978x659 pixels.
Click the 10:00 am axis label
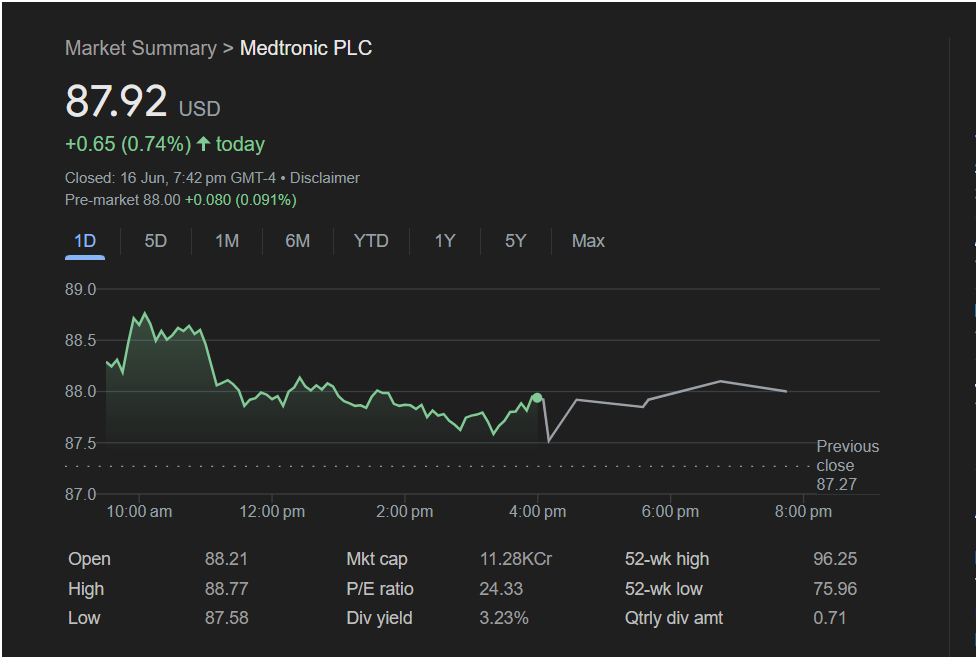(x=139, y=512)
